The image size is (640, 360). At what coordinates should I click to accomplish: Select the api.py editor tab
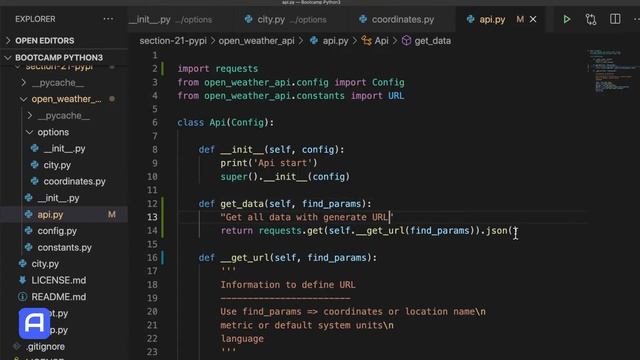[492, 19]
